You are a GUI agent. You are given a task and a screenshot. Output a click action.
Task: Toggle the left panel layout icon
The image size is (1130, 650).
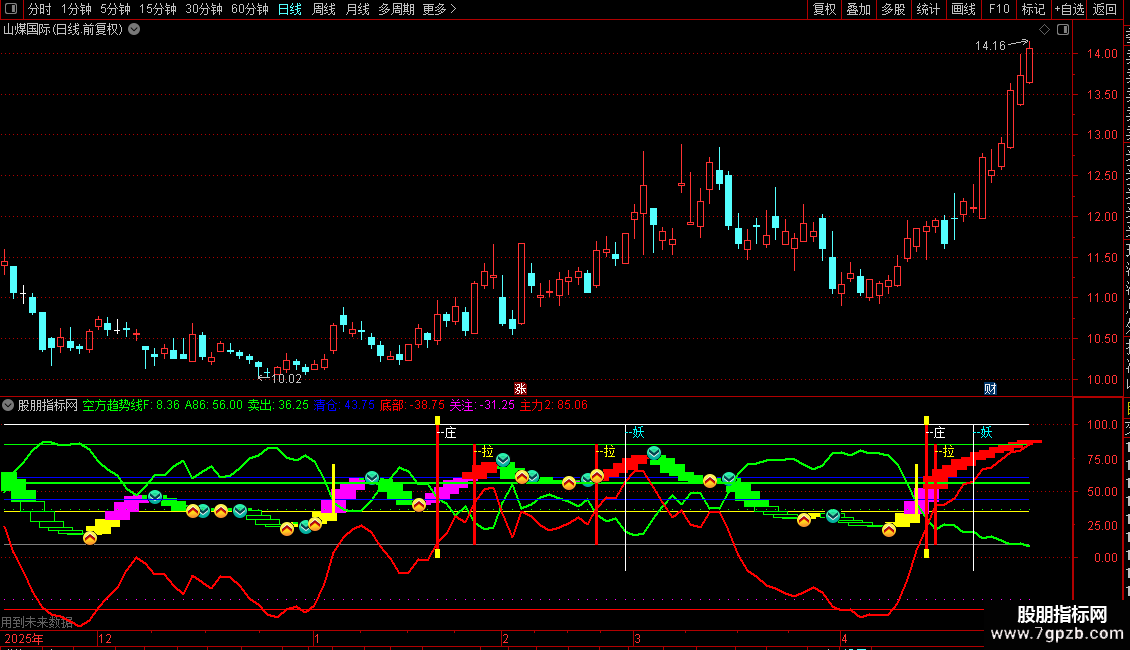coord(11,9)
